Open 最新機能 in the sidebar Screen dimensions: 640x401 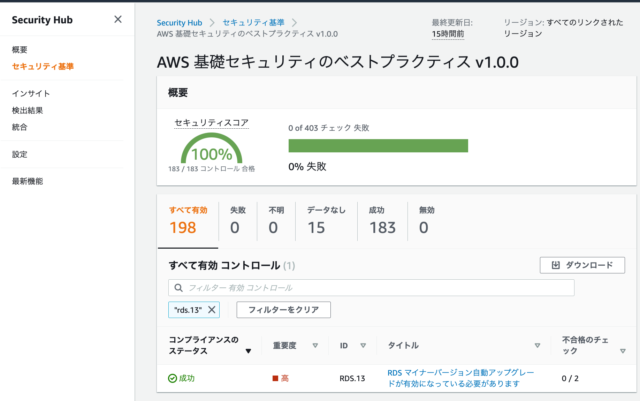[x=27, y=181]
